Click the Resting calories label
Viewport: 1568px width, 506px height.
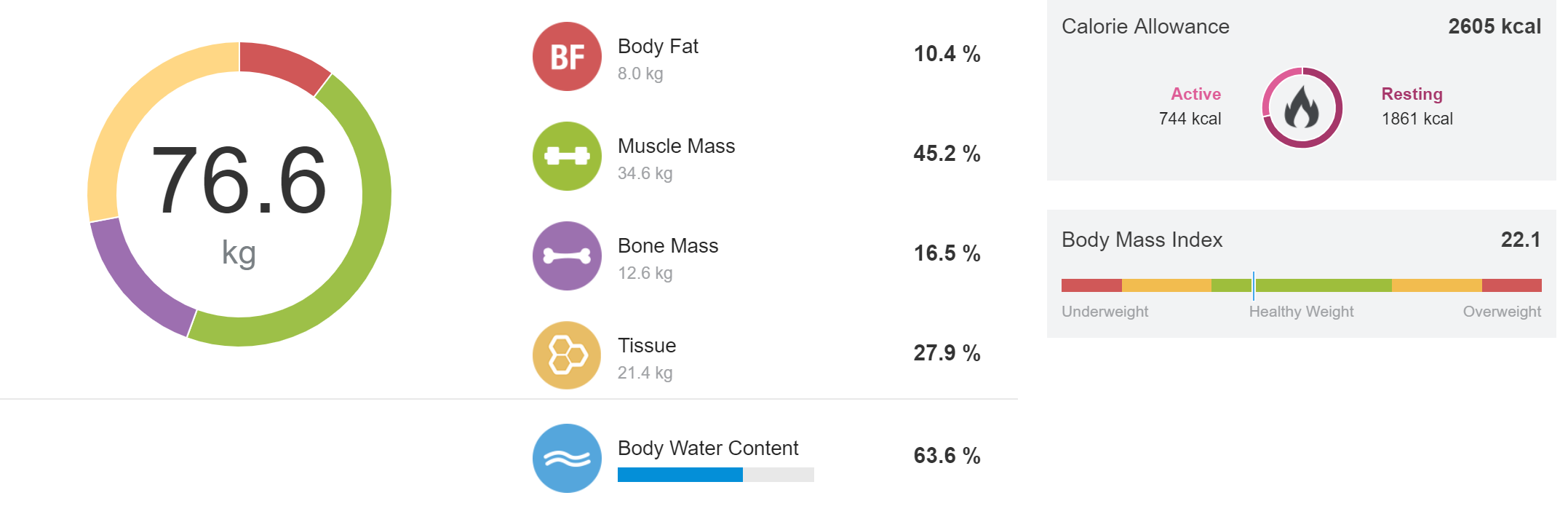pyautogui.click(x=1412, y=94)
